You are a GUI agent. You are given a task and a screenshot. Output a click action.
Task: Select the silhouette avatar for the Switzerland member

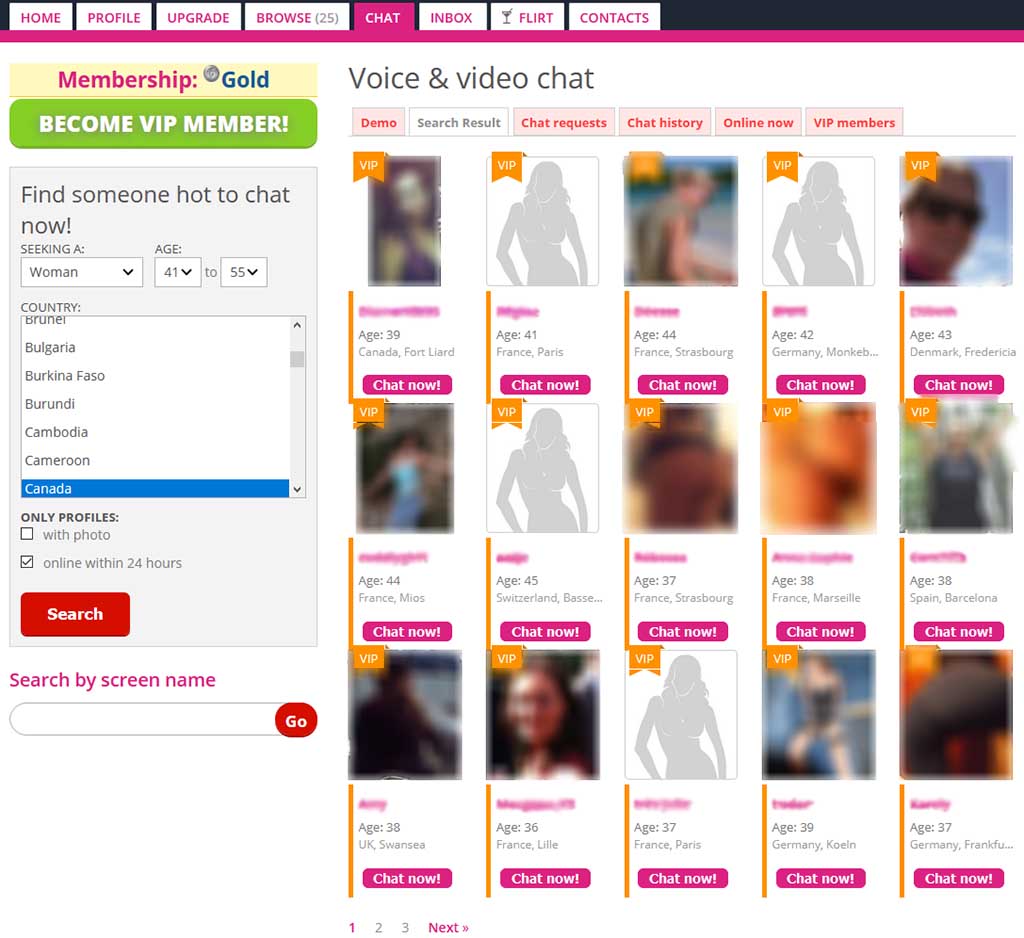point(543,468)
